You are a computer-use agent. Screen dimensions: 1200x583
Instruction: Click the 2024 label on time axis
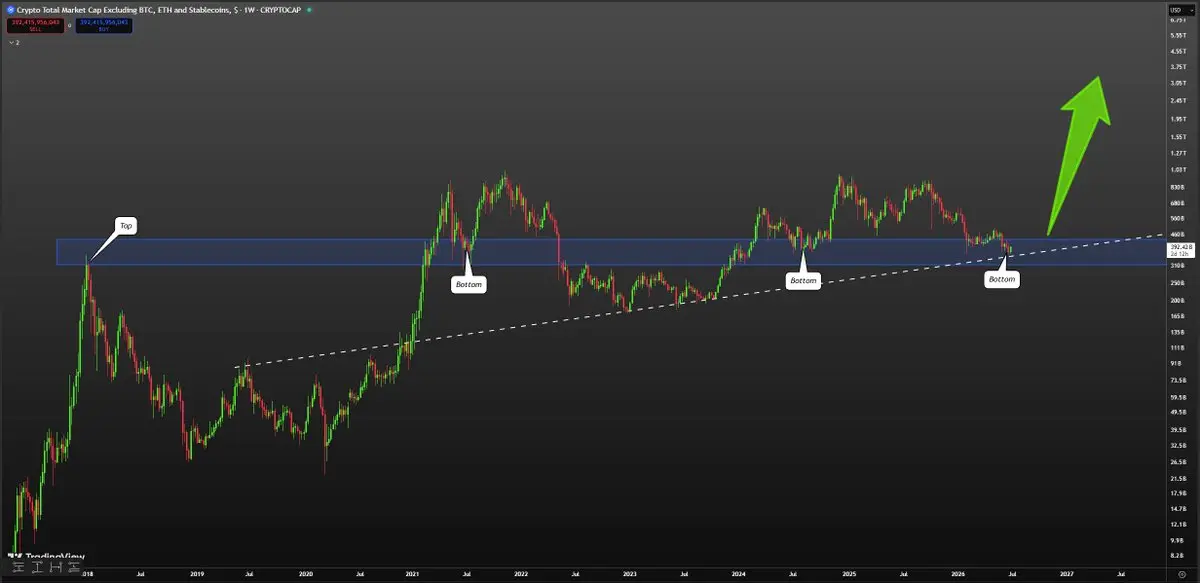pos(738,575)
